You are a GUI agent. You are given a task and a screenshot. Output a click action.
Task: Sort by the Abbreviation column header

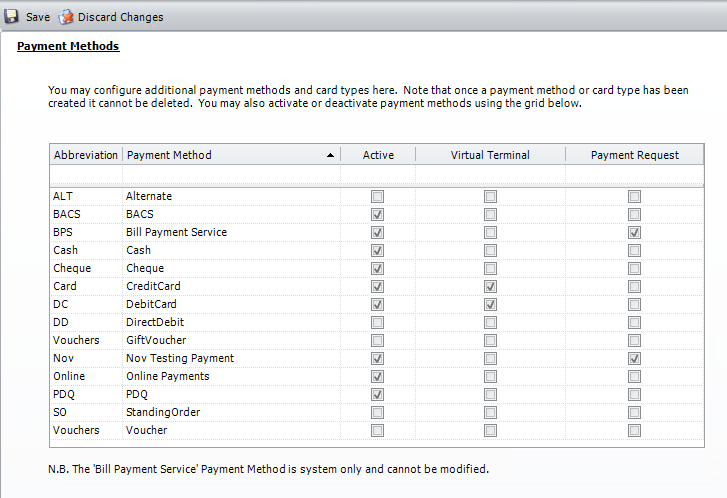[86, 155]
